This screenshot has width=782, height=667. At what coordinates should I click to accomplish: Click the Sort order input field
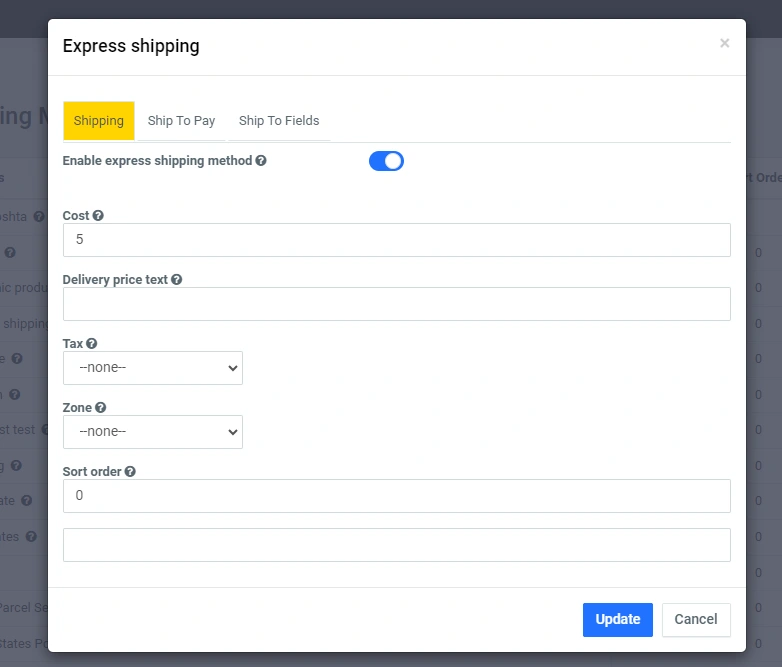[396, 496]
